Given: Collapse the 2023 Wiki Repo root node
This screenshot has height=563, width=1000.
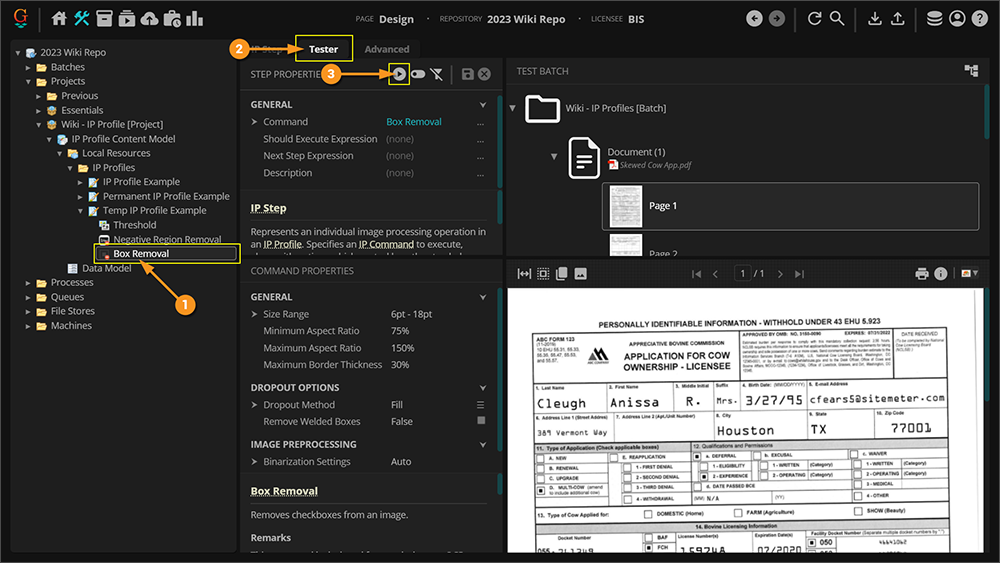Looking at the screenshot, I should click(18, 53).
